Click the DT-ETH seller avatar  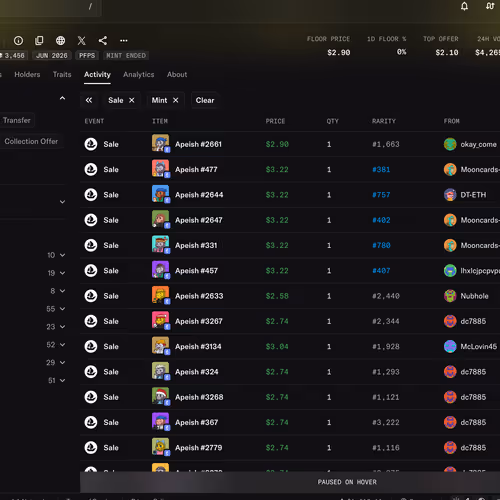450,195
